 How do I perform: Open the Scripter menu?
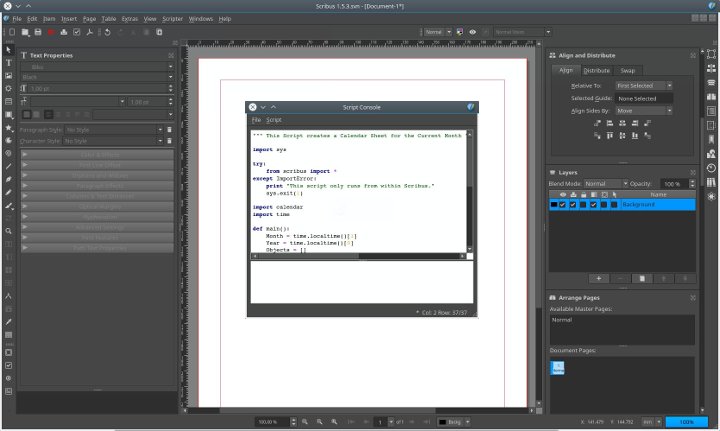[x=173, y=18]
